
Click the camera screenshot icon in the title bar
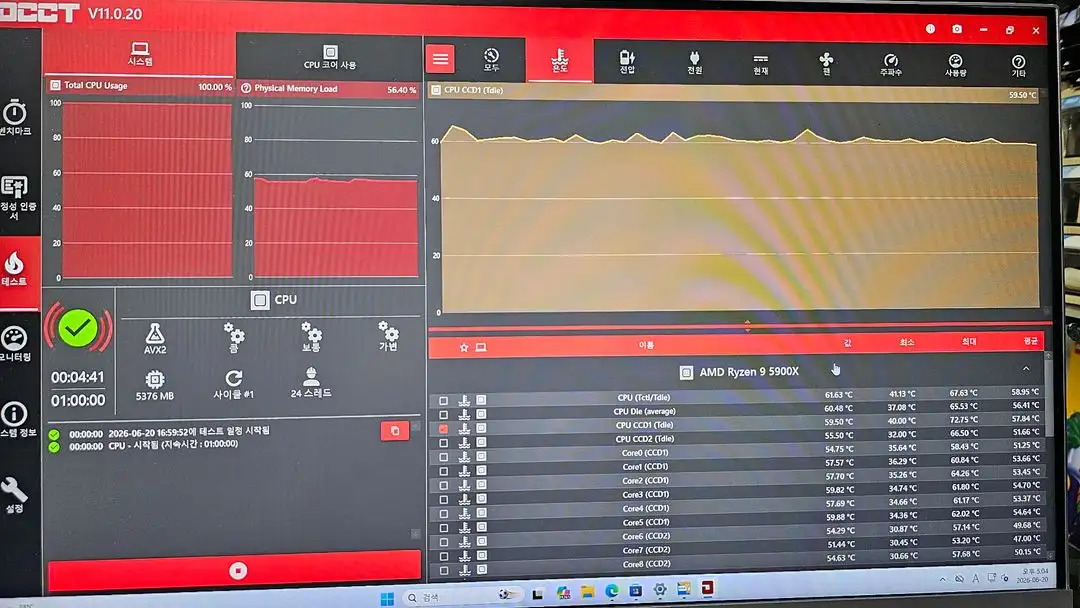click(x=957, y=29)
